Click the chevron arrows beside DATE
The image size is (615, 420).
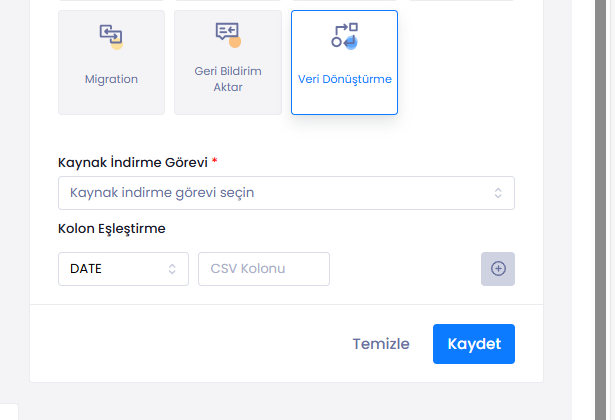tap(172, 269)
